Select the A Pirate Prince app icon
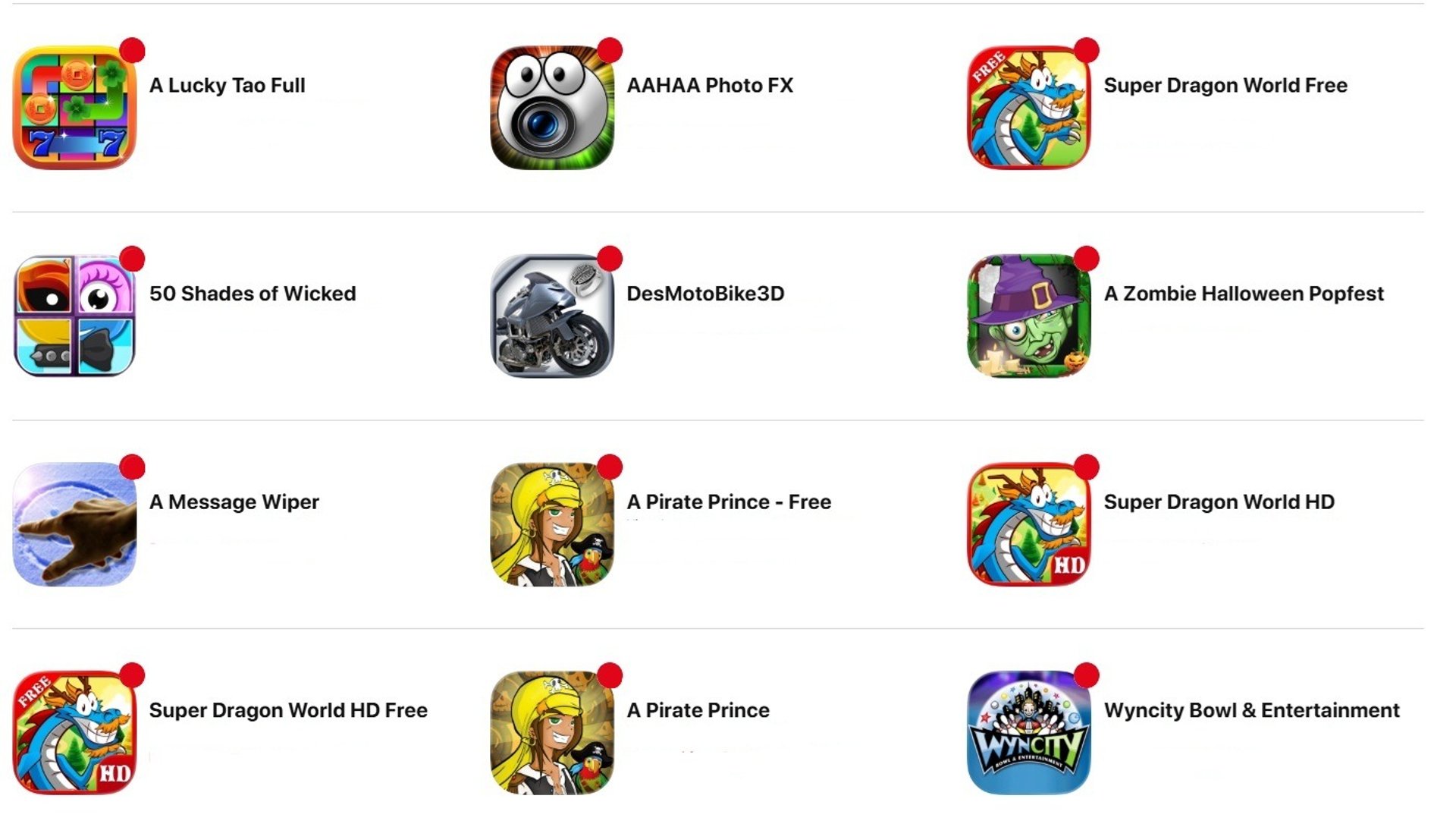Viewport: 1456px width, 824px height. [552, 732]
